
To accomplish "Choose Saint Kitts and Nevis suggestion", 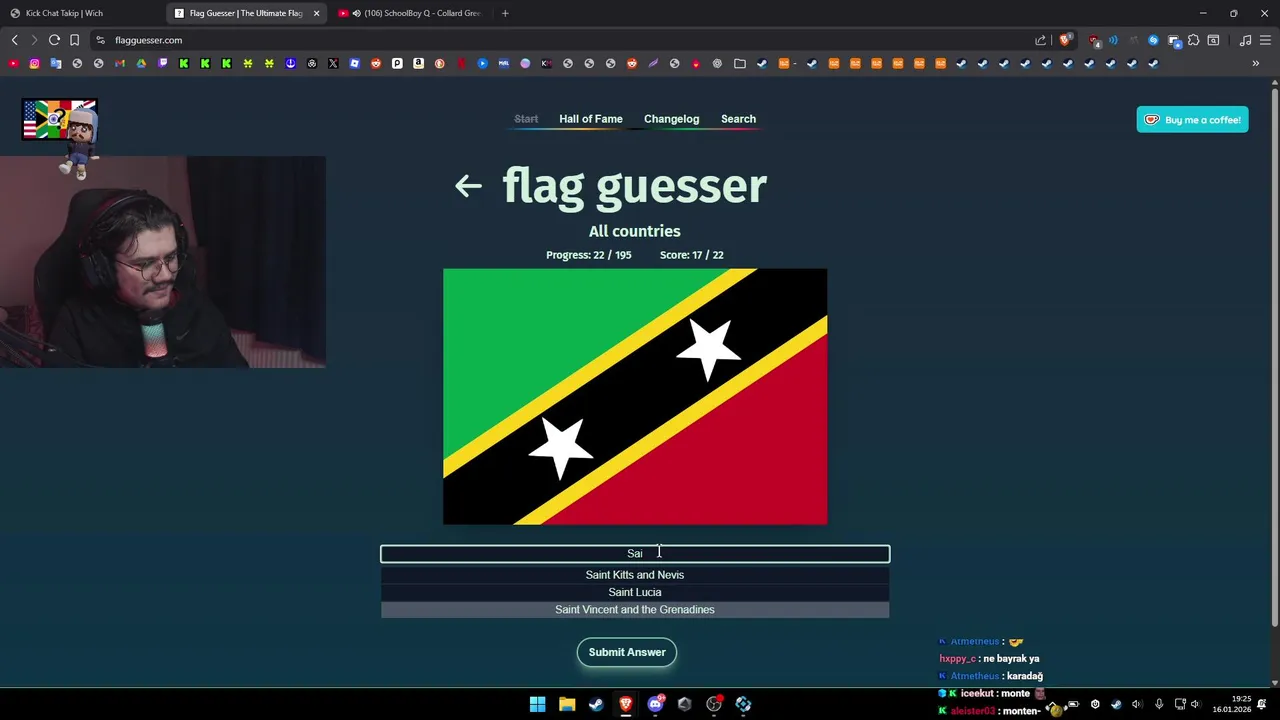I will (x=635, y=575).
